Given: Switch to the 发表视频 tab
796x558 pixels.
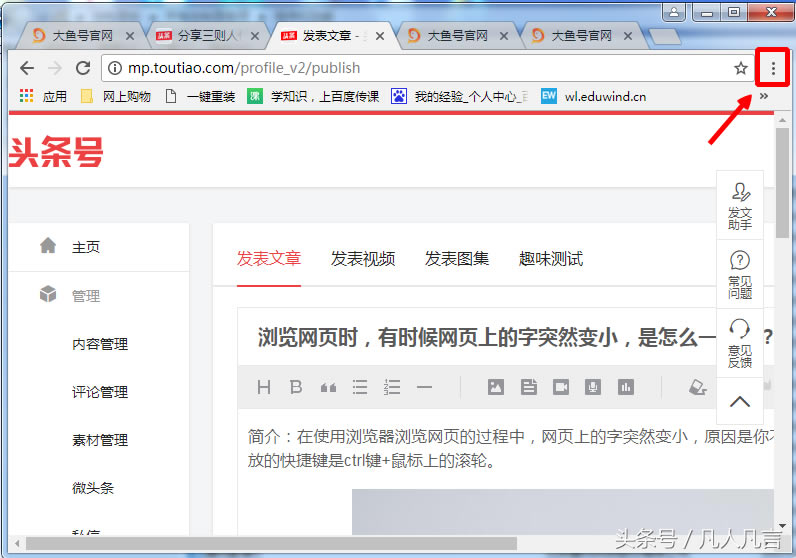Looking at the screenshot, I should pos(363,259).
